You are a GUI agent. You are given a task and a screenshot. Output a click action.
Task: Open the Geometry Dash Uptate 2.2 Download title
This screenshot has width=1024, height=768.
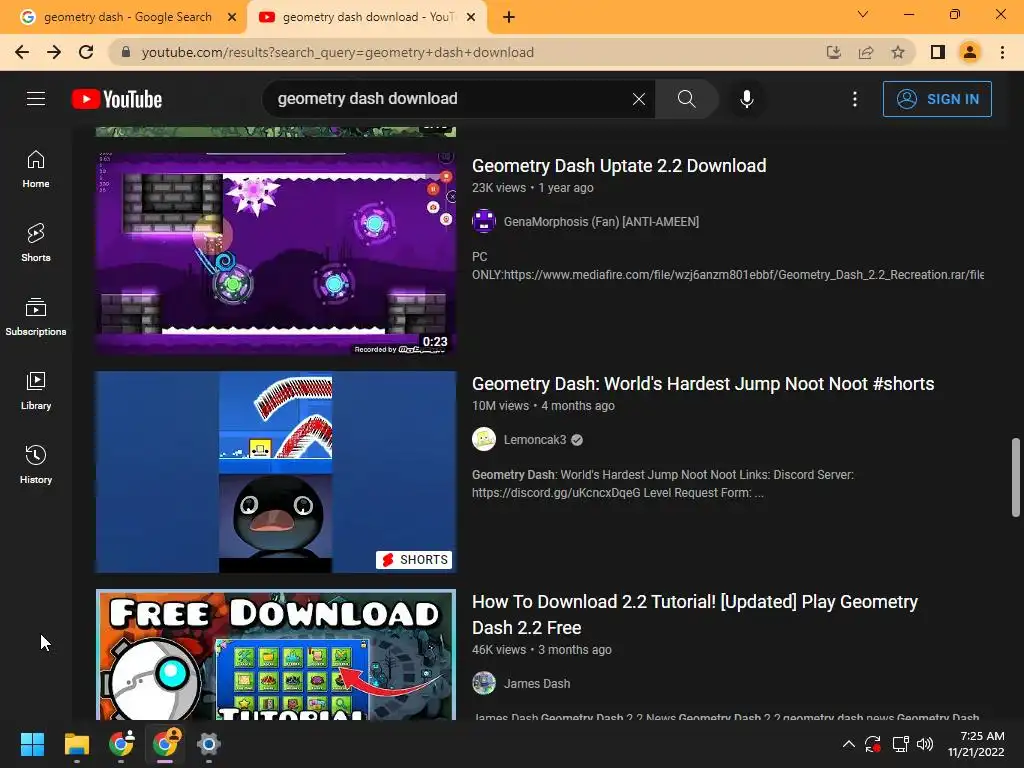(x=618, y=166)
